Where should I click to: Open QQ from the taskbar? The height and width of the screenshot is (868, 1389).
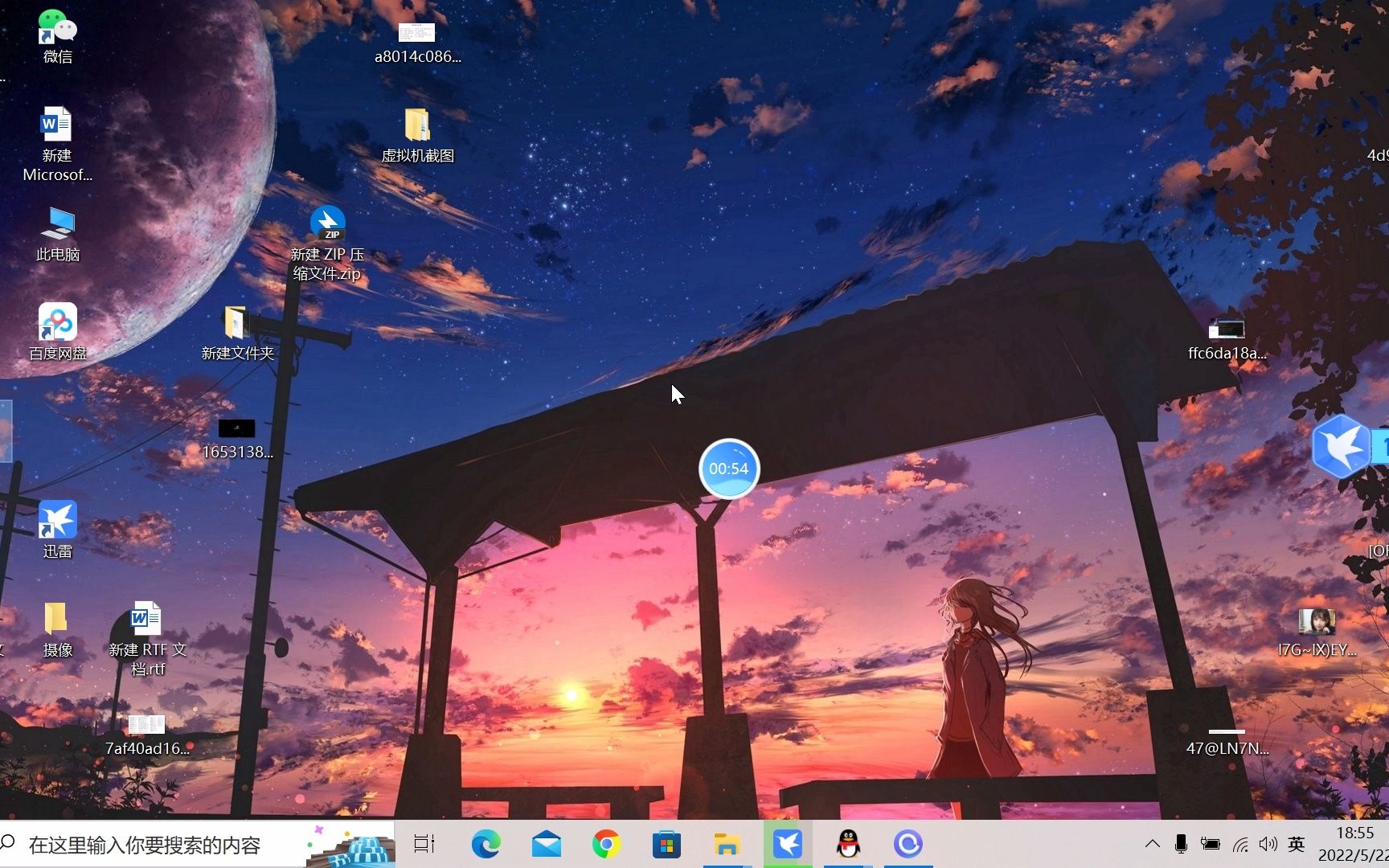pyautogui.click(x=847, y=844)
